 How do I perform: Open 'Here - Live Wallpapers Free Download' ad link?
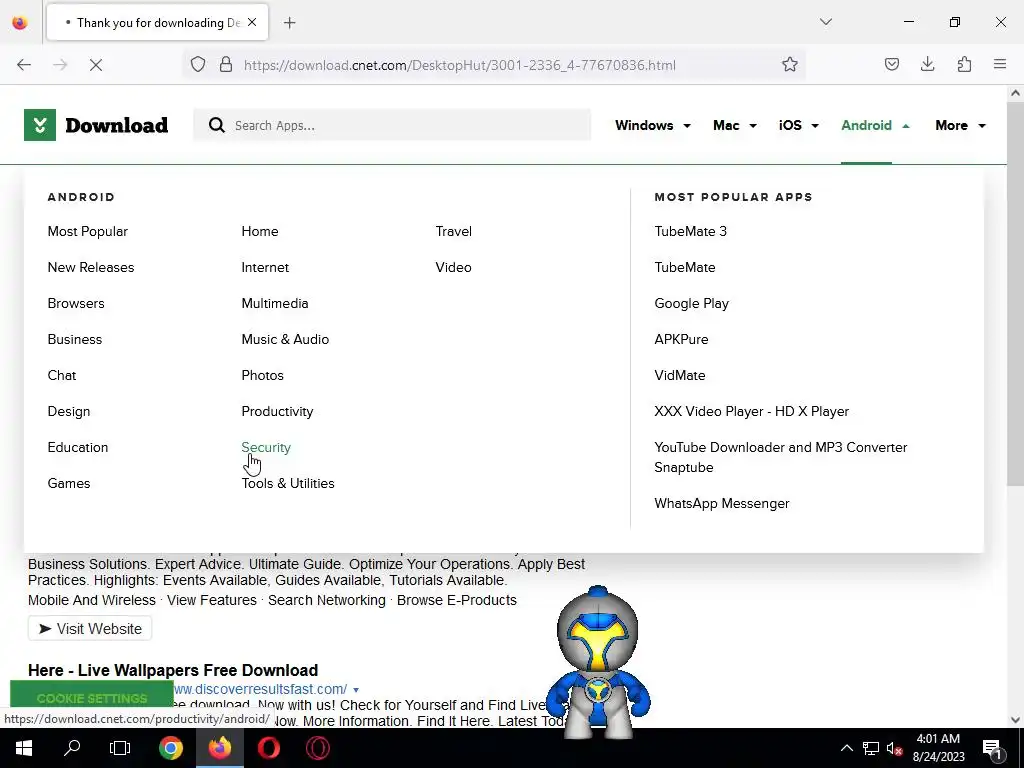(x=173, y=670)
